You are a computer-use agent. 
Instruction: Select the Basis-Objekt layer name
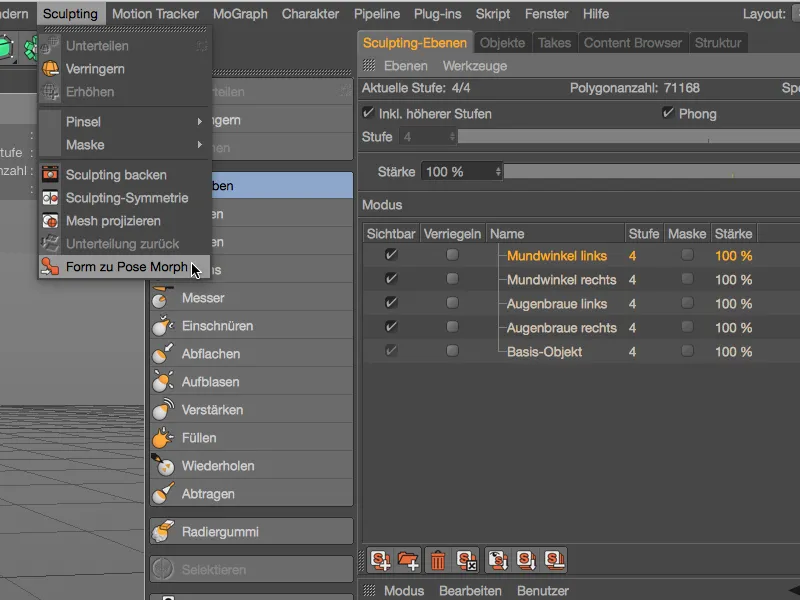tap(544, 352)
